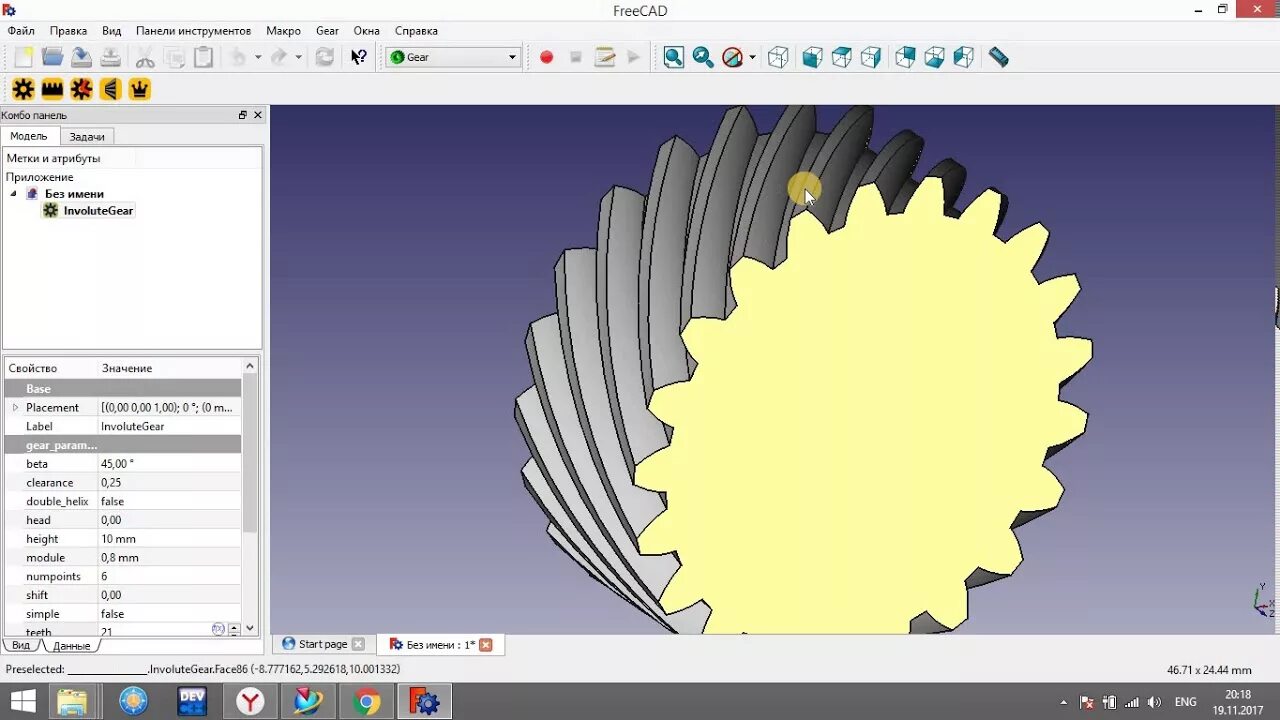Switch to the Вид property tab
This screenshot has width=1280, height=720.
(20, 645)
